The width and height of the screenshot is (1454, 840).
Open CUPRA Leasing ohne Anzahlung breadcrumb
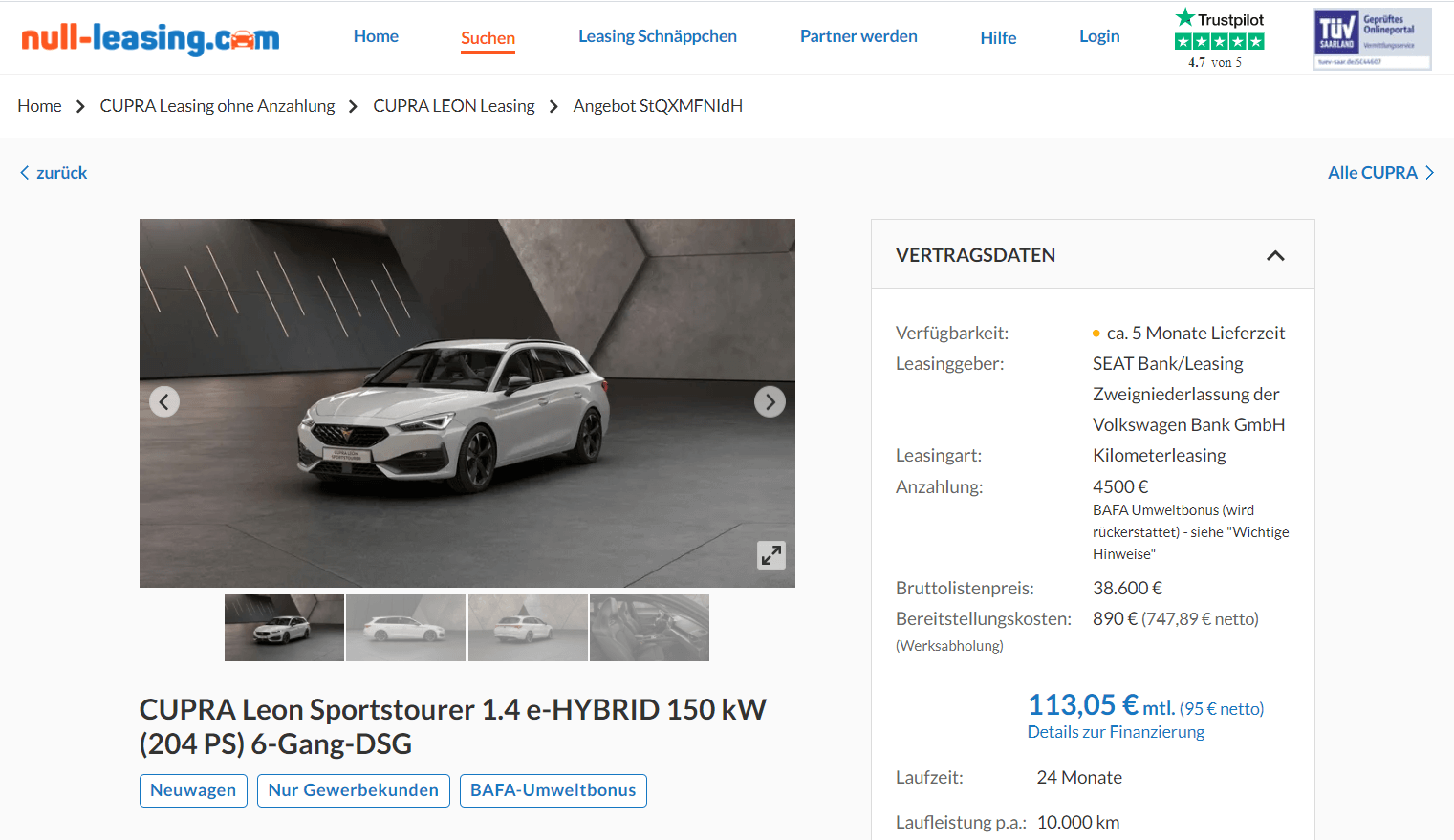point(217,106)
